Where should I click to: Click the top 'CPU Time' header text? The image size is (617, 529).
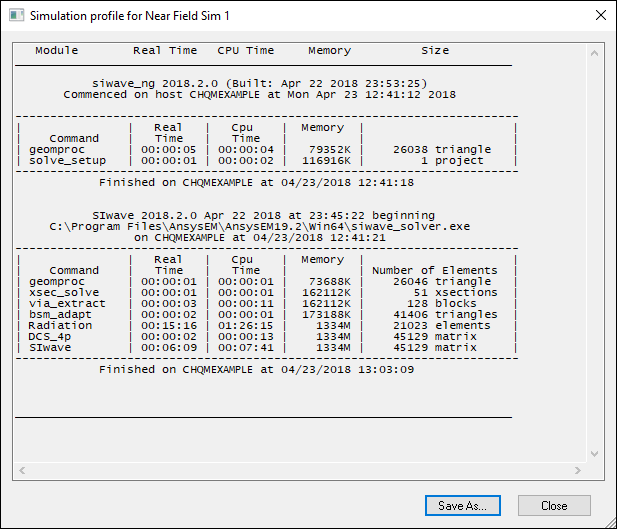(246, 50)
